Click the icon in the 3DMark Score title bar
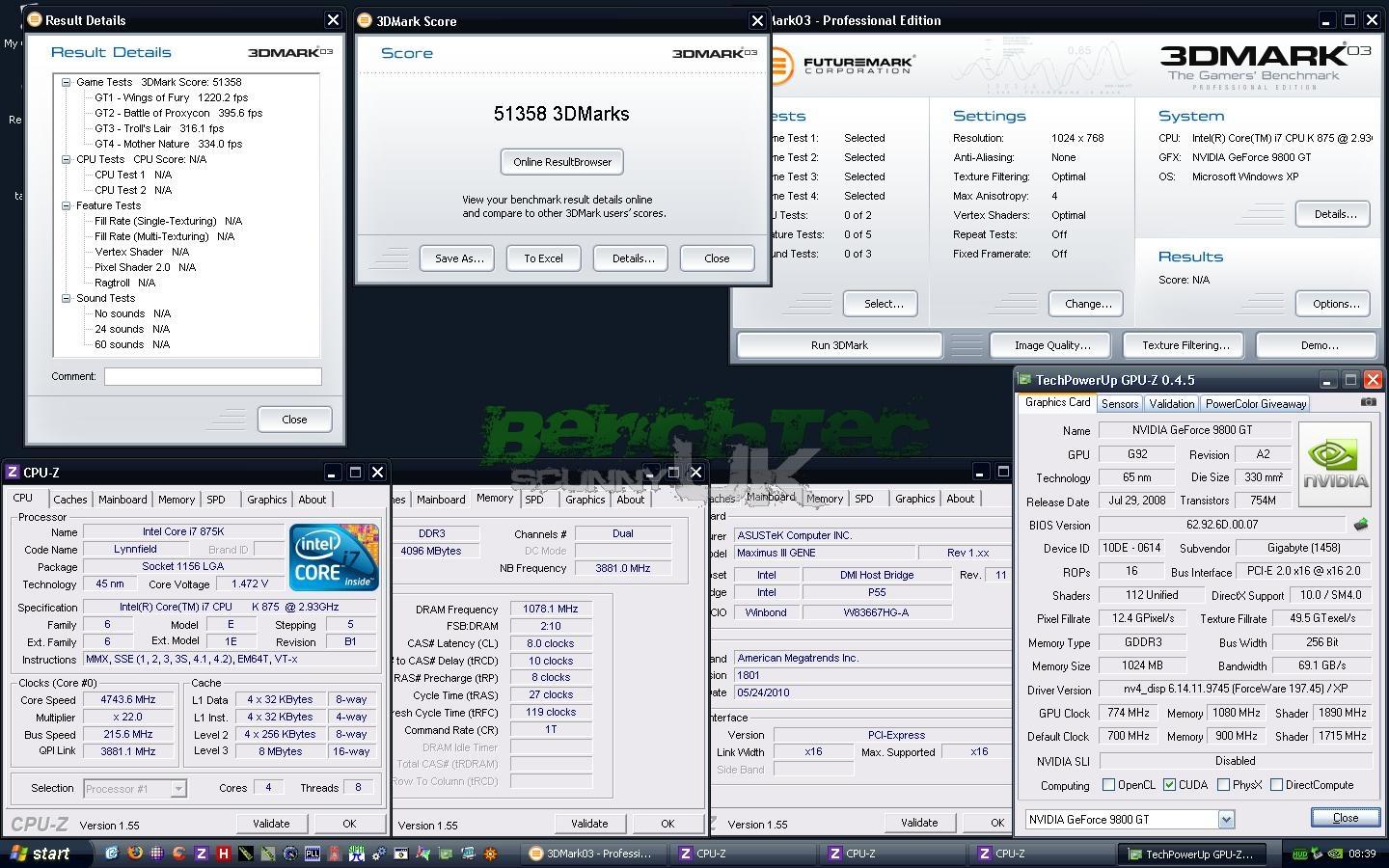Screen dimensions: 1389x868 [x=365, y=20]
